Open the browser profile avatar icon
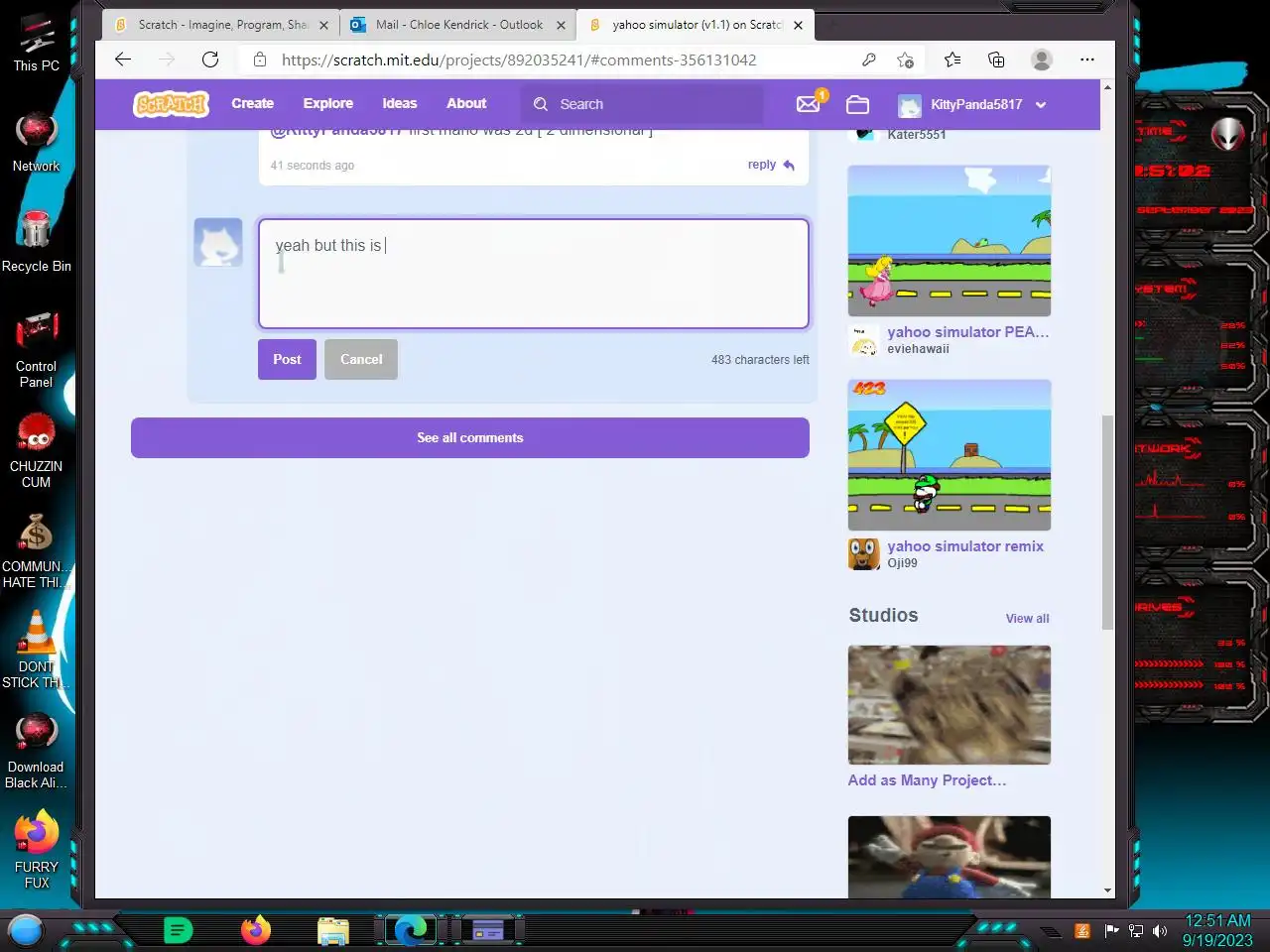The image size is (1270, 952). click(1042, 59)
